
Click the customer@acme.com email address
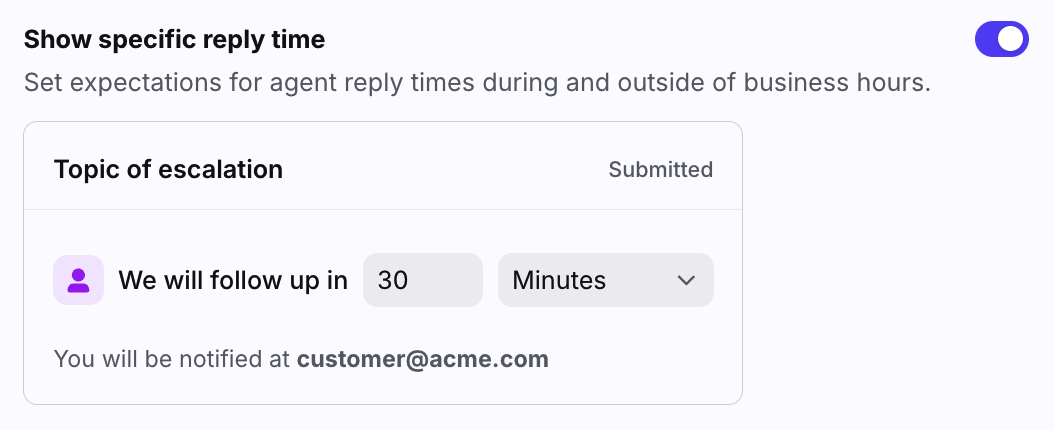[x=422, y=359]
